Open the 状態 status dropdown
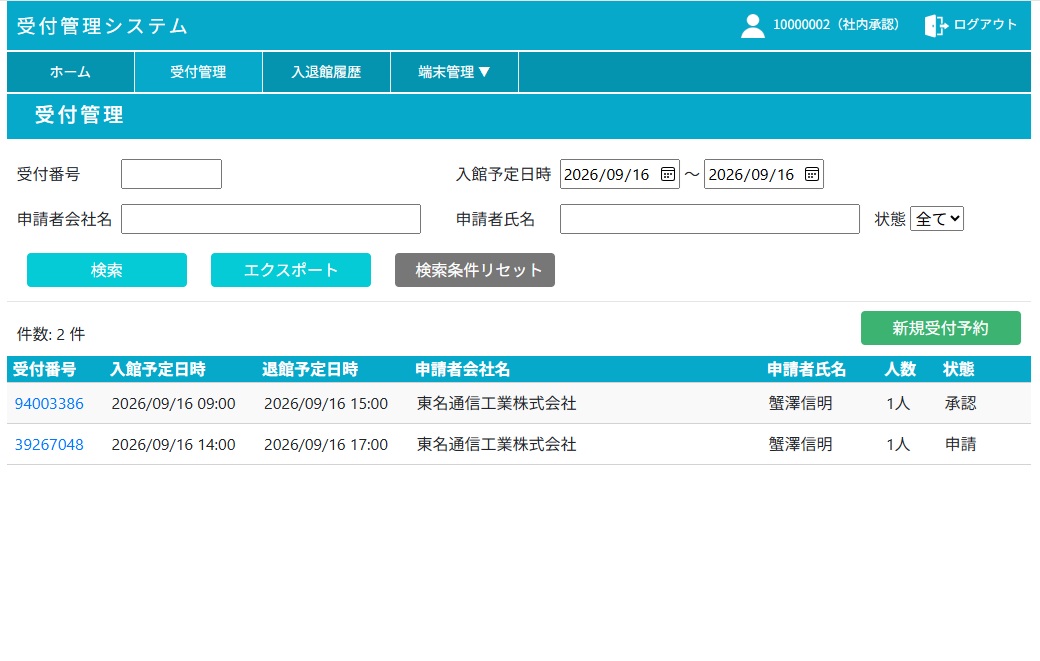Viewport: 1040px width, 661px height. pyautogui.click(x=937, y=219)
